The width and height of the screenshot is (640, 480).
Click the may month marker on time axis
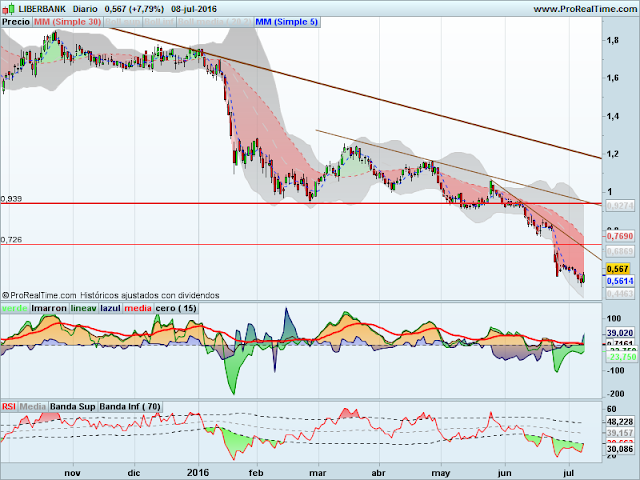coord(441,473)
